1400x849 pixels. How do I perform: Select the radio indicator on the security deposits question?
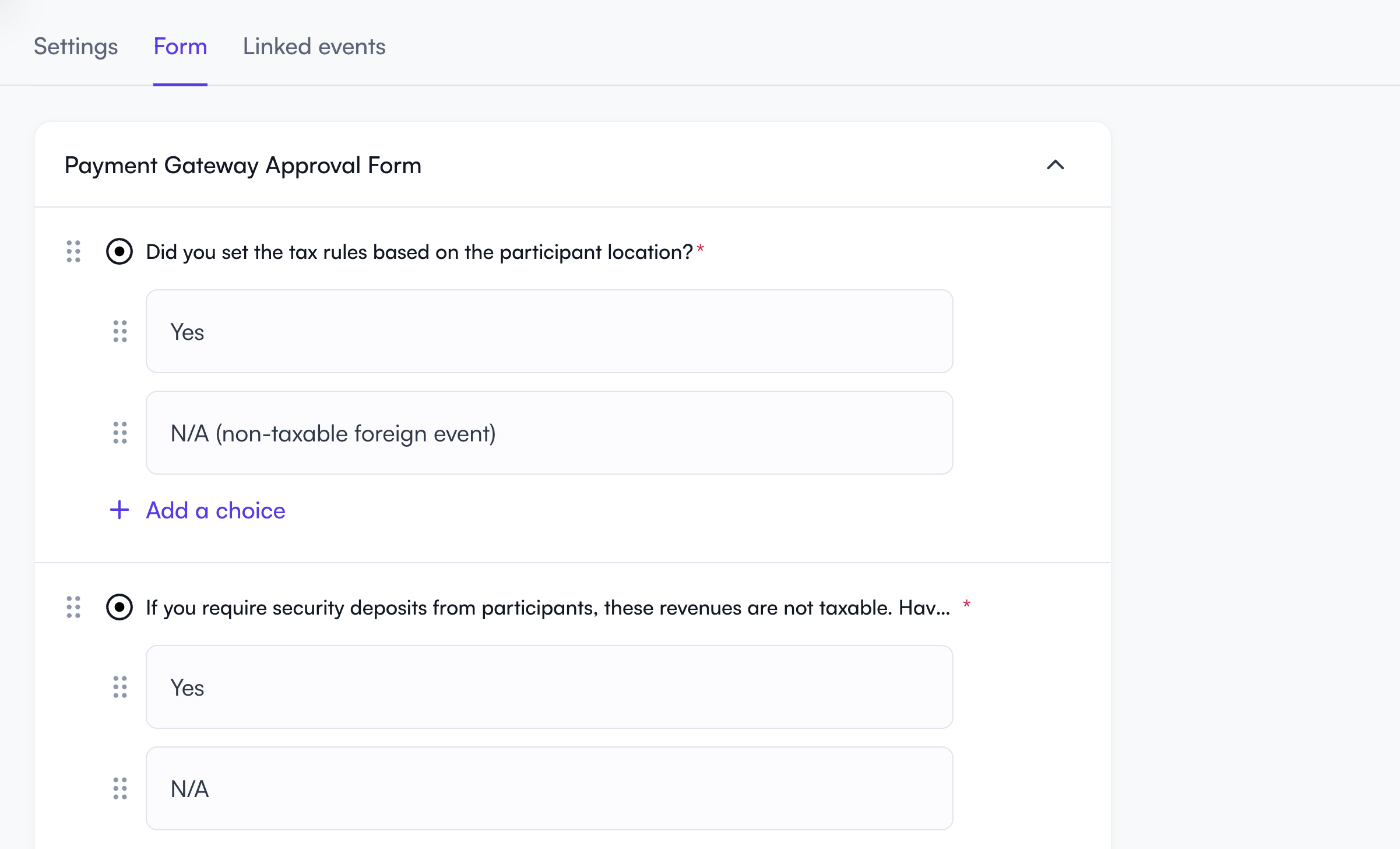pyautogui.click(x=119, y=607)
